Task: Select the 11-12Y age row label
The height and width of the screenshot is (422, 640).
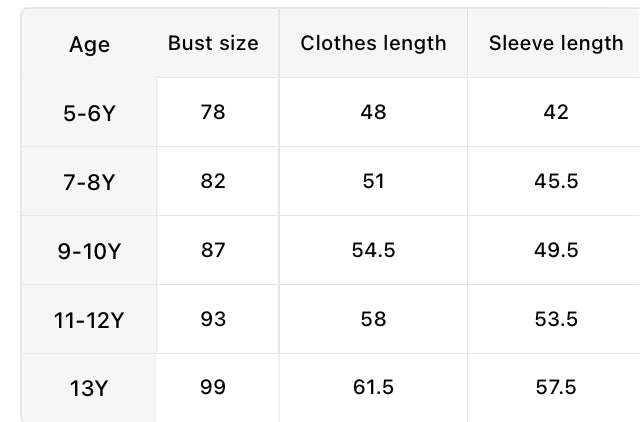Action: pos(89,320)
